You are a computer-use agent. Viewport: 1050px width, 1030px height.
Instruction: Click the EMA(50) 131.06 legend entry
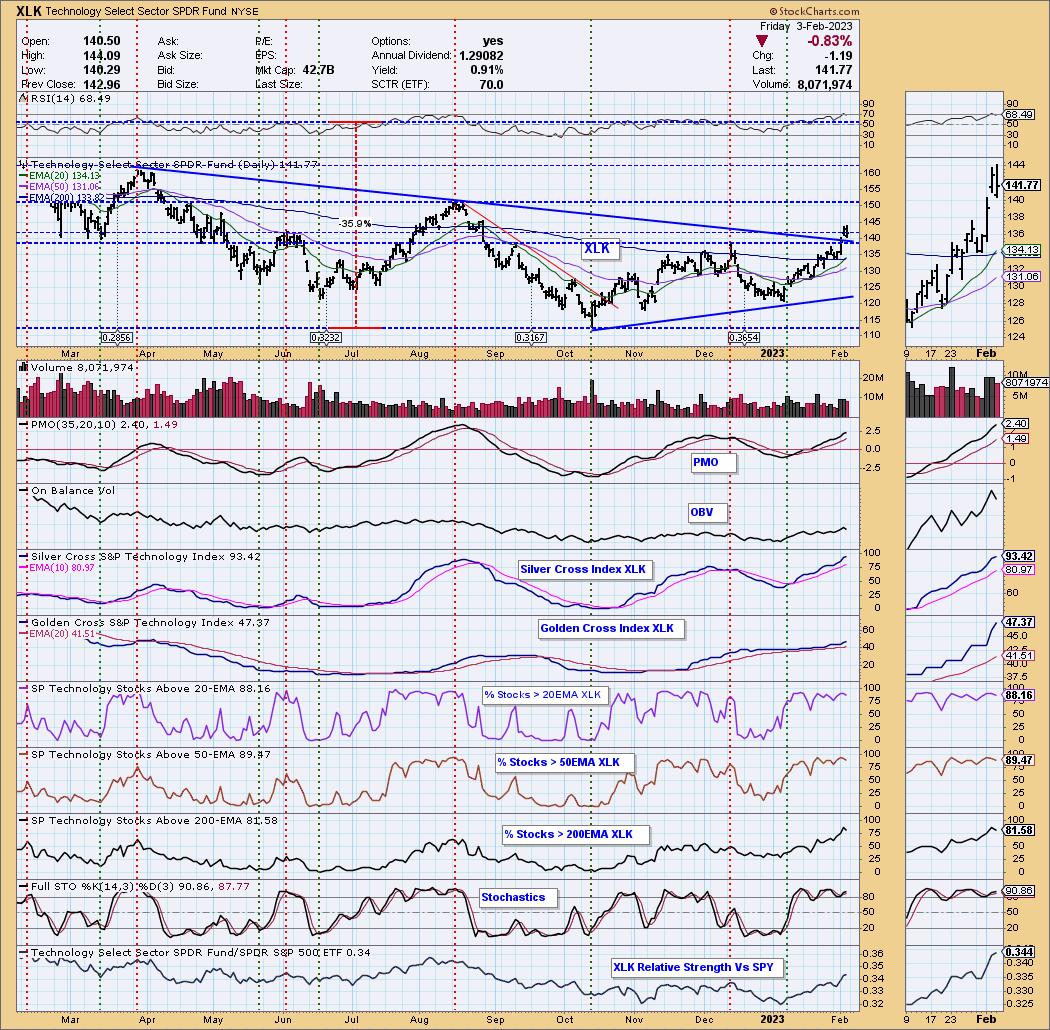[x=65, y=186]
